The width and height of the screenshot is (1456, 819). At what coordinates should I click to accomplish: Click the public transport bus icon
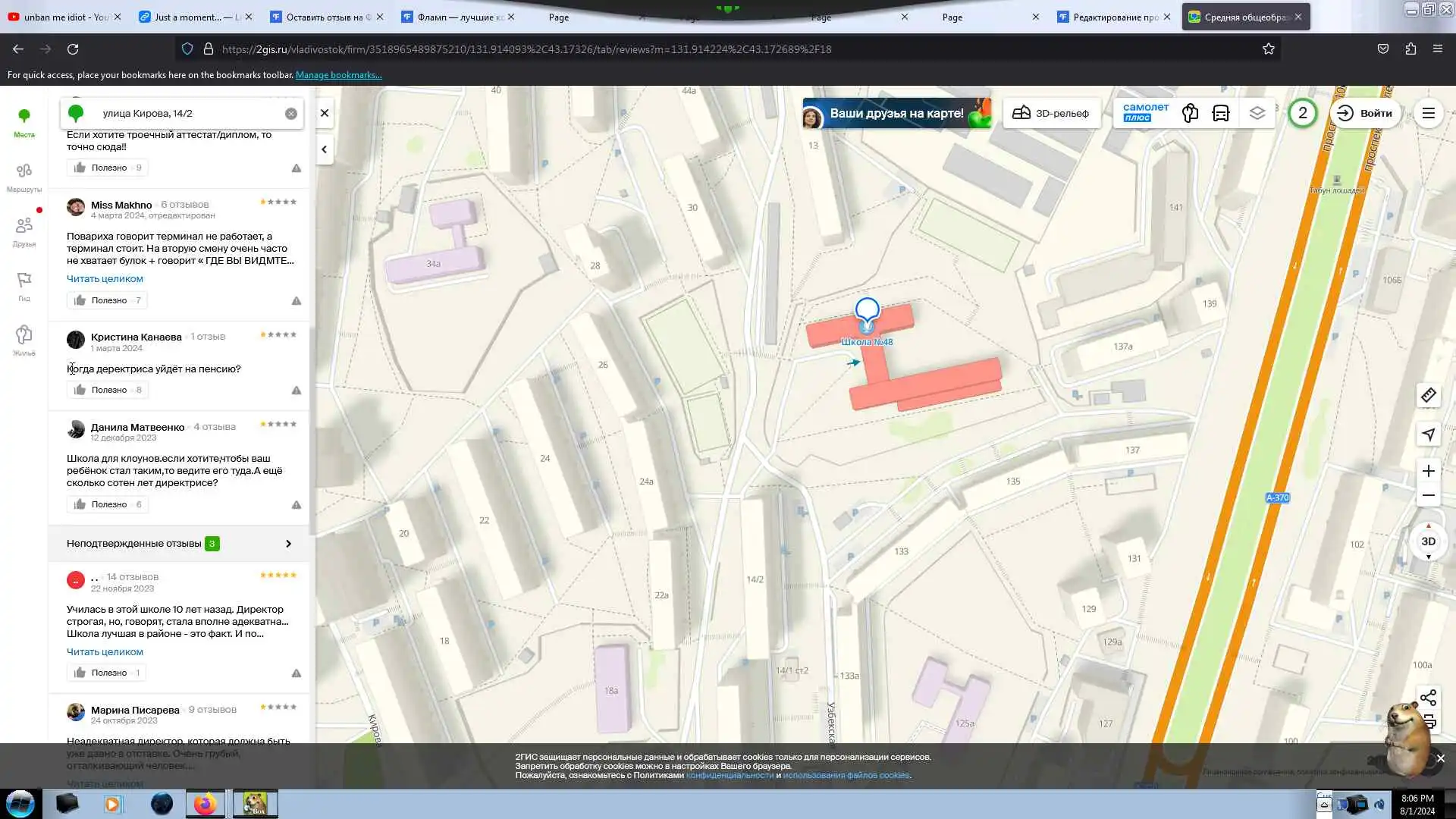pos(1221,113)
